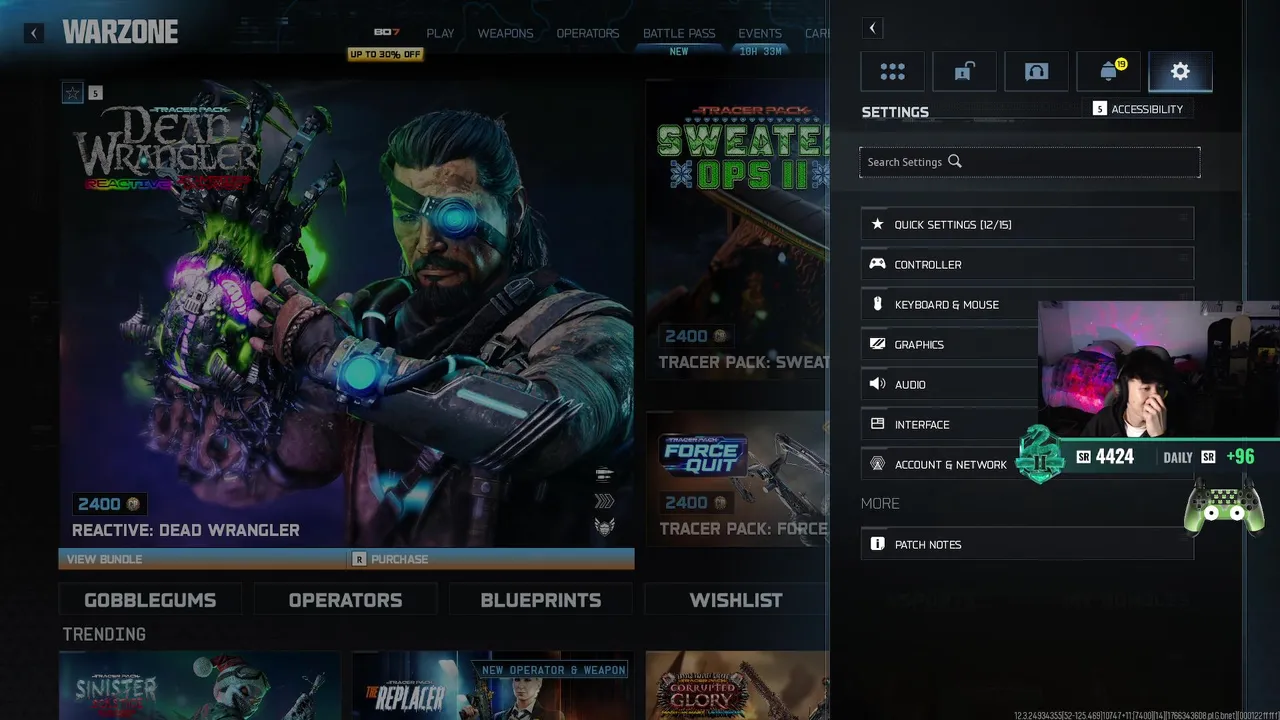Viewport: 1280px width, 720px height.
Task: Switch to the WEAPONS tab
Action: tap(505, 33)
